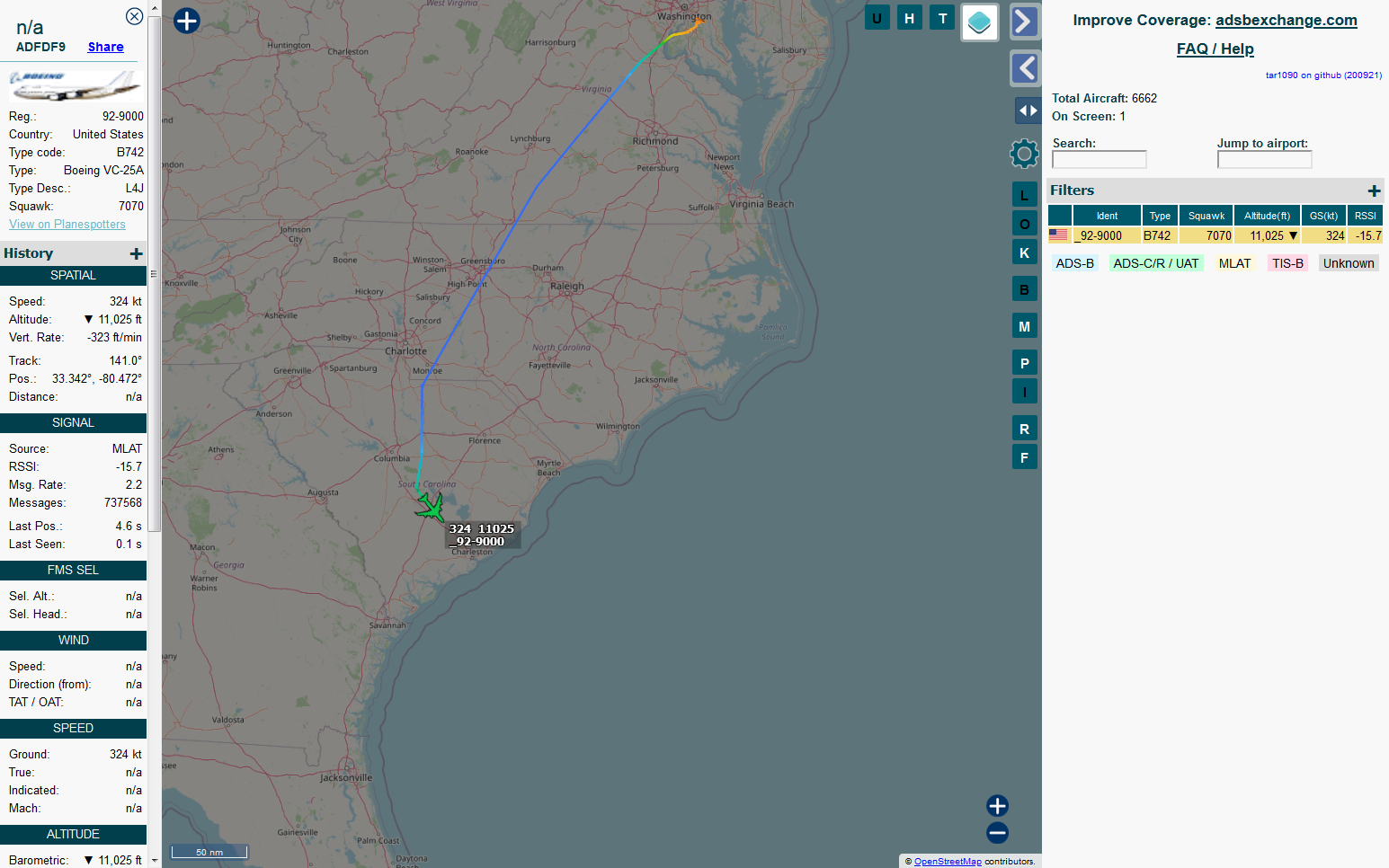Toggle the P map option button
Viewport: 1389px width, 868px height.
coord(1024,363)
